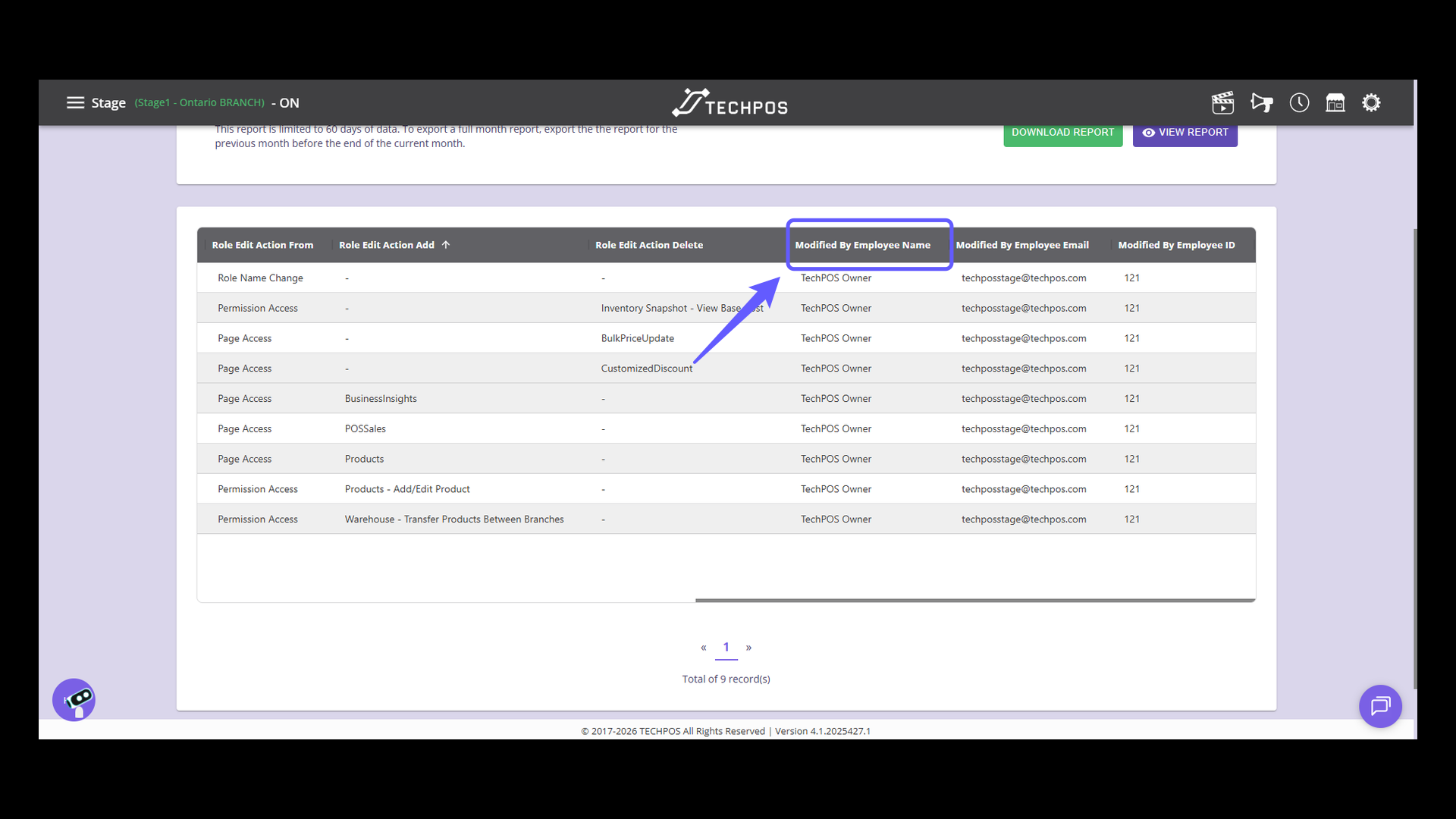Open the video tutorials clapperboard icon
This screenshot has width=1456, height=819.
pos(1223,102)
